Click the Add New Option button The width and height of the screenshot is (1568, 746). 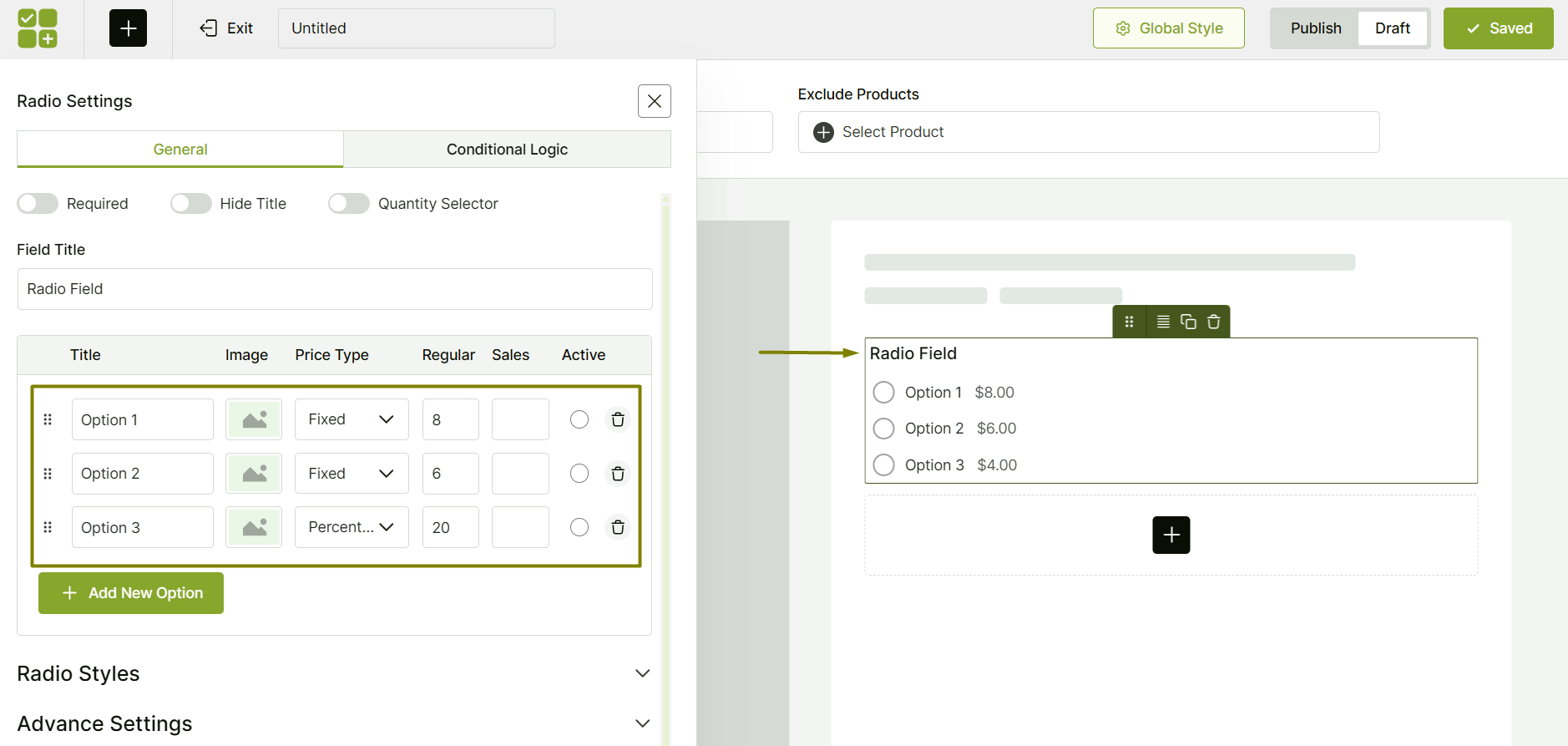click(131, 593)
